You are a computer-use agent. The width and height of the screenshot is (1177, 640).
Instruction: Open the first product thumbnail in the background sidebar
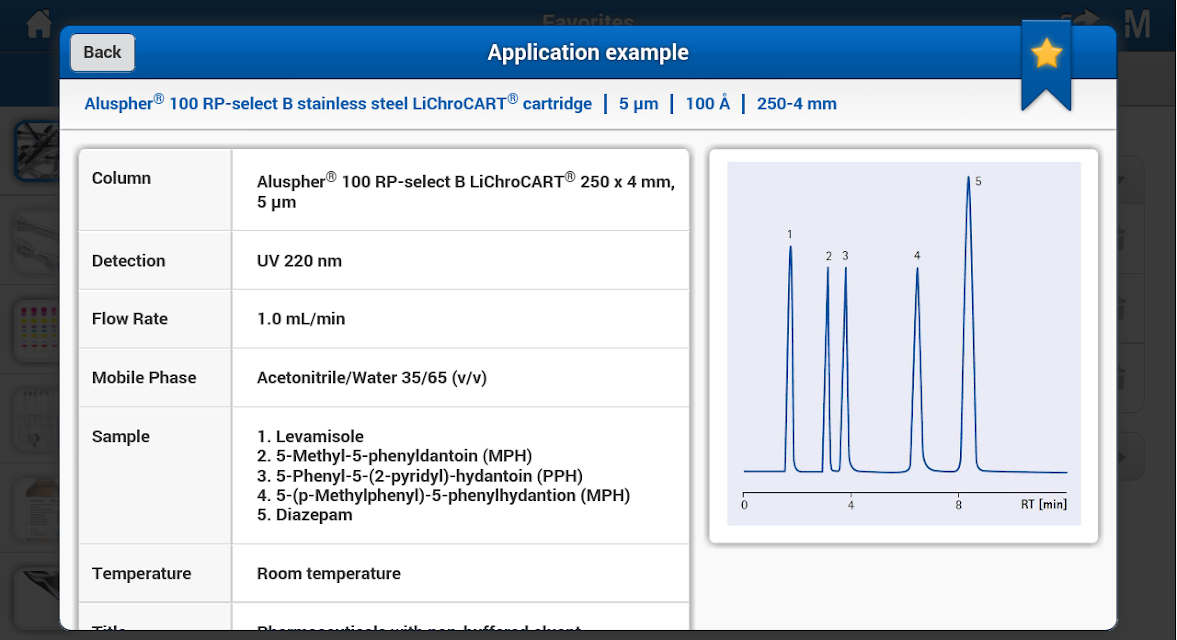pyautogui.click(x=37, y=152)
